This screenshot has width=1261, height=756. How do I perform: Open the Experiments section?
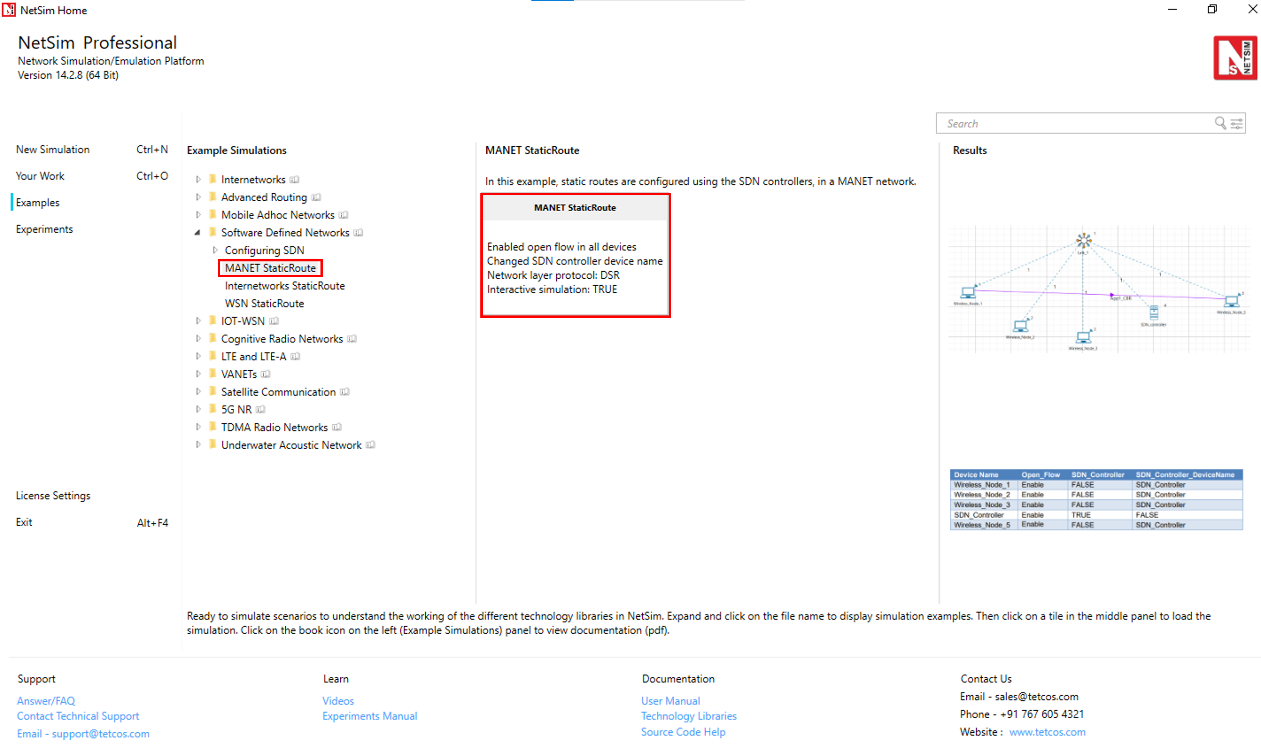tap(44, 229)
